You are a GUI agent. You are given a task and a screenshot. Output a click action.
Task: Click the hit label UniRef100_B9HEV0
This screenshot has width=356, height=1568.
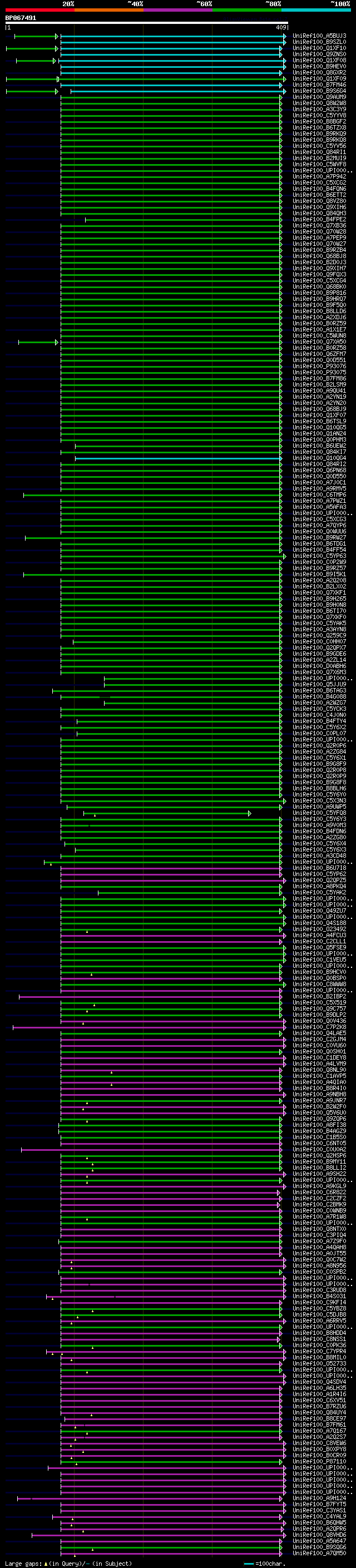click(319, 66)
